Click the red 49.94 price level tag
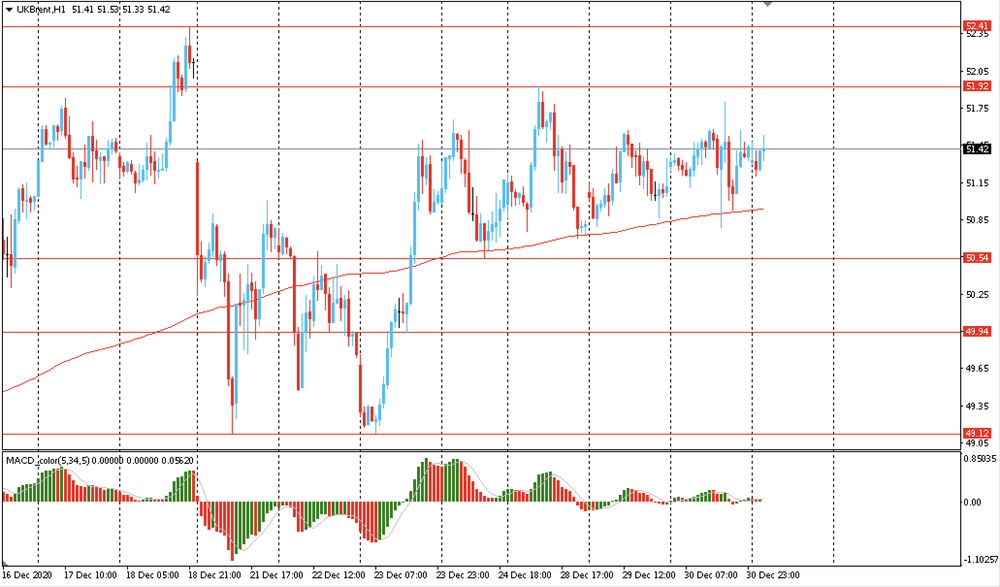The image size is (1000, 587). [x=976, y=332]
